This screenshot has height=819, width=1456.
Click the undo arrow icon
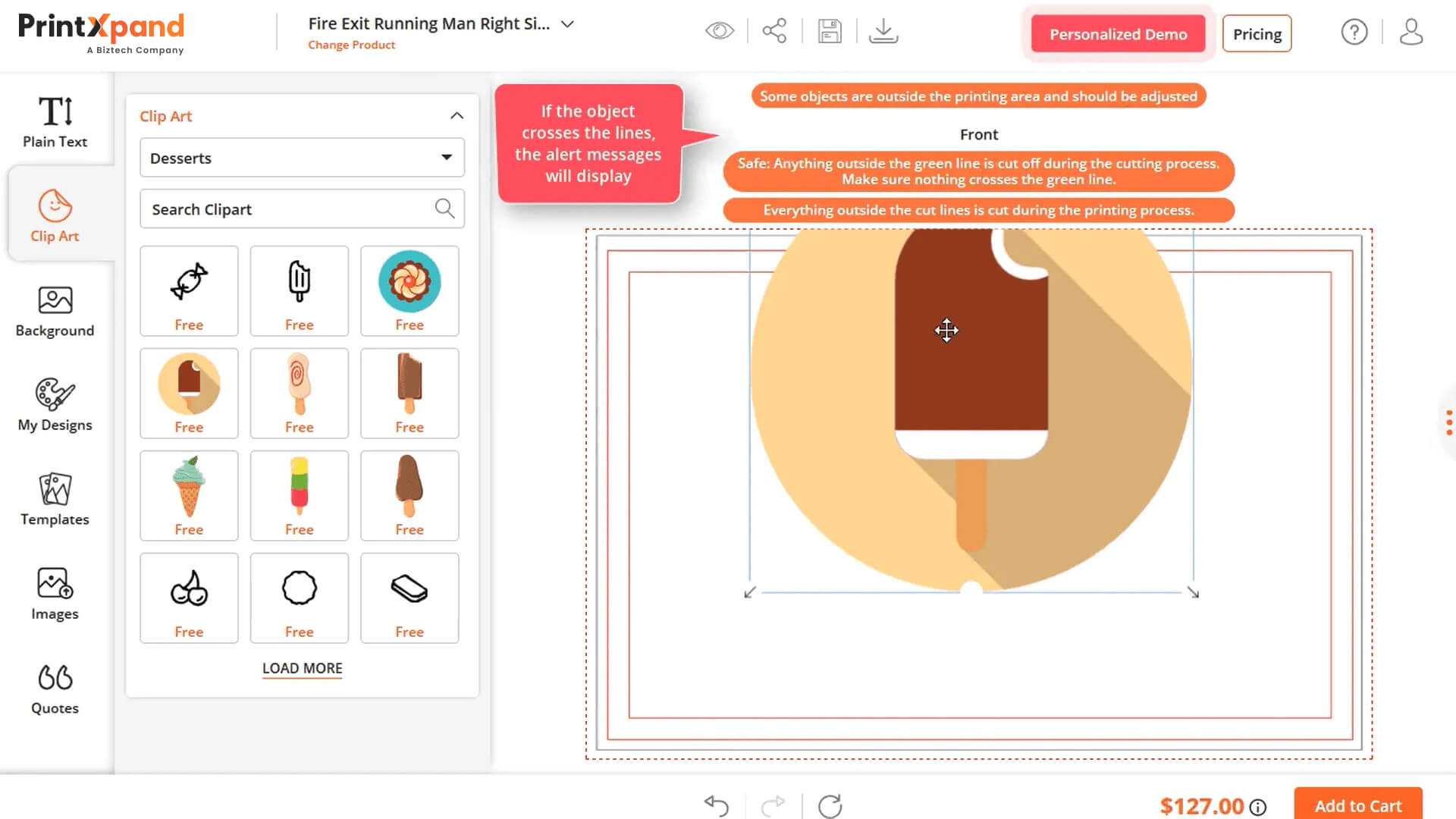717,805
